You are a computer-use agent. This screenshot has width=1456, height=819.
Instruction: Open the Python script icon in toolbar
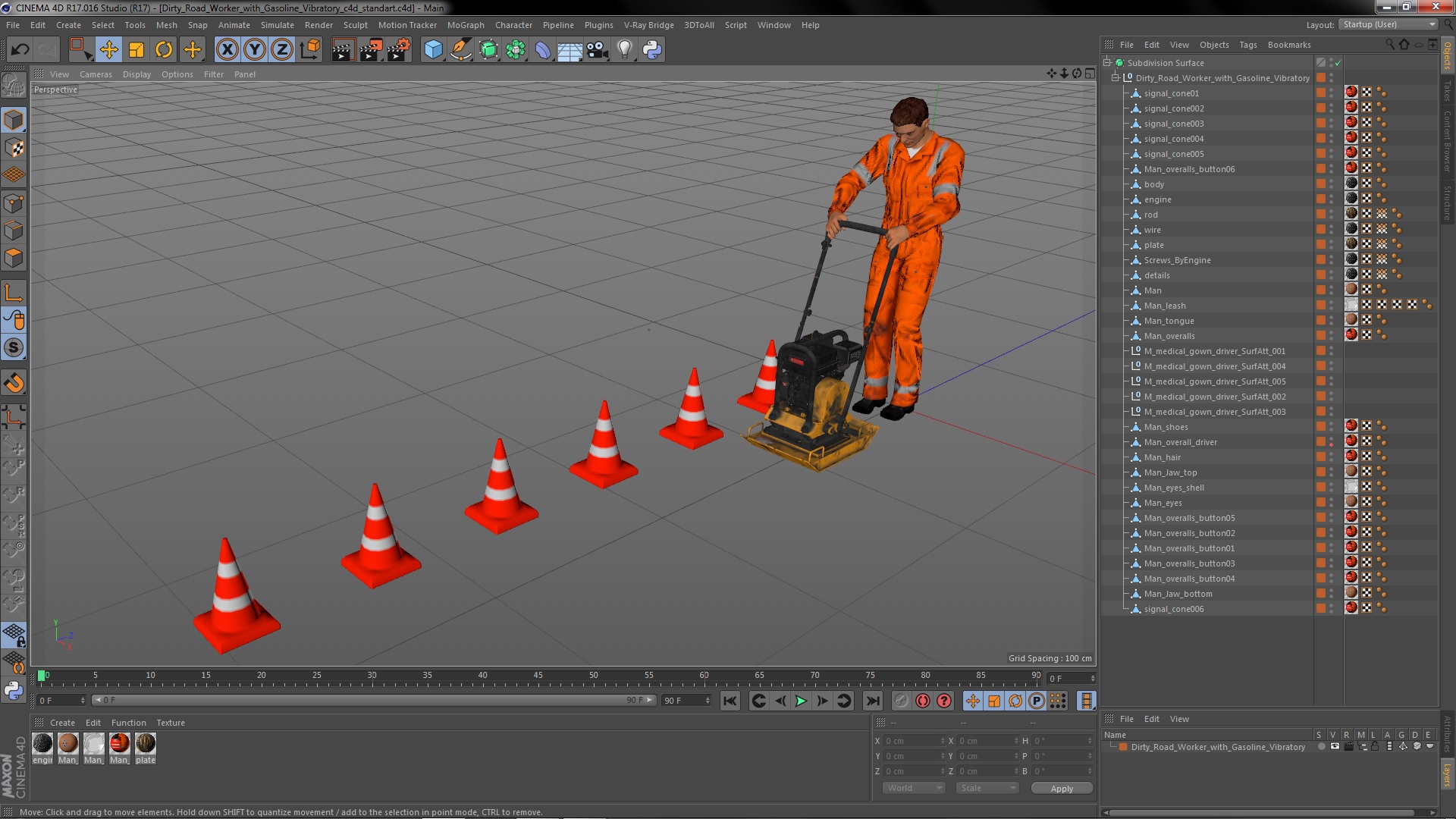pos(652,50)
